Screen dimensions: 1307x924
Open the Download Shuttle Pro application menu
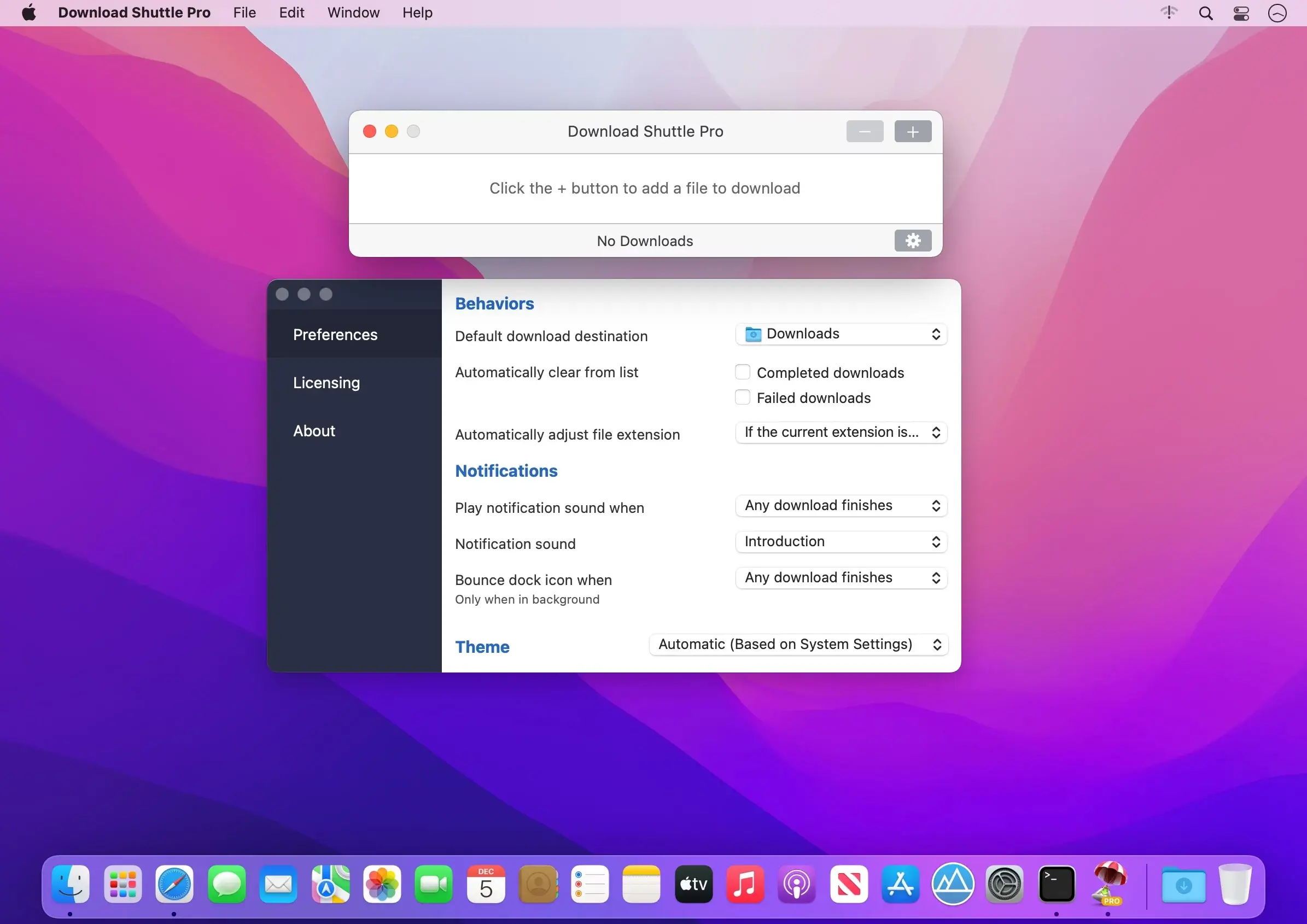[135, 13]
